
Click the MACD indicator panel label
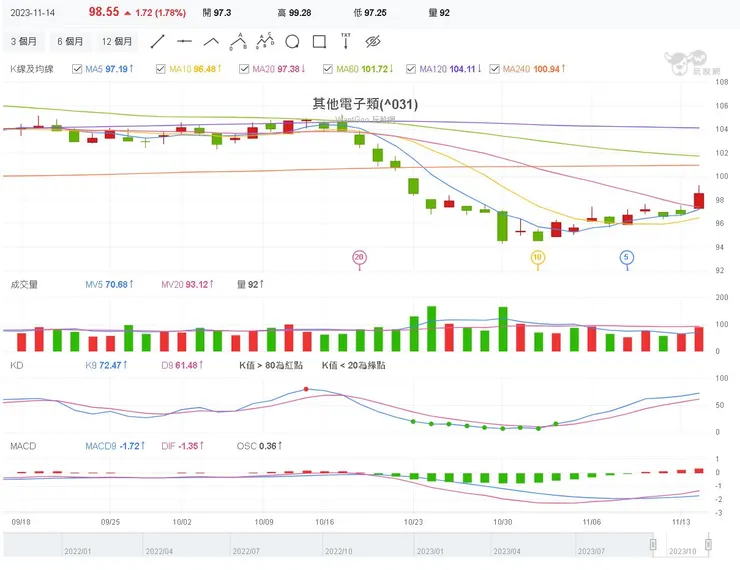[x=23, y=446]
